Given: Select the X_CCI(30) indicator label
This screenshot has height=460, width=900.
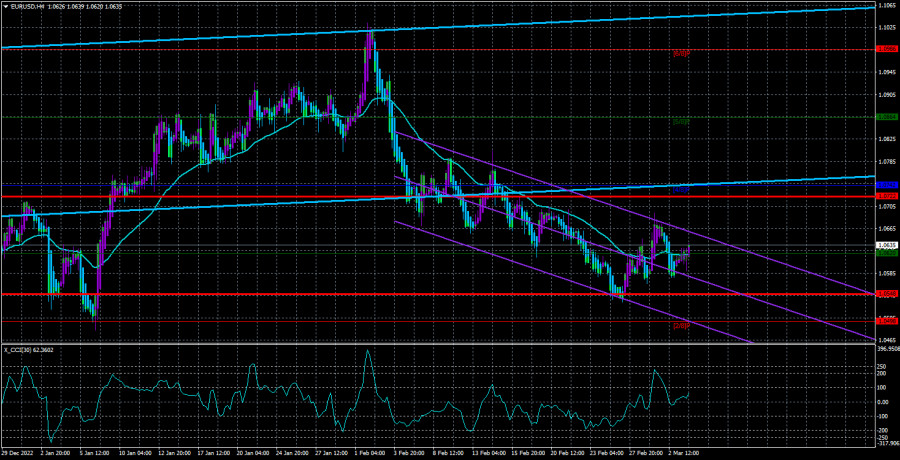Looking at the screenshot, I should 18,350.
